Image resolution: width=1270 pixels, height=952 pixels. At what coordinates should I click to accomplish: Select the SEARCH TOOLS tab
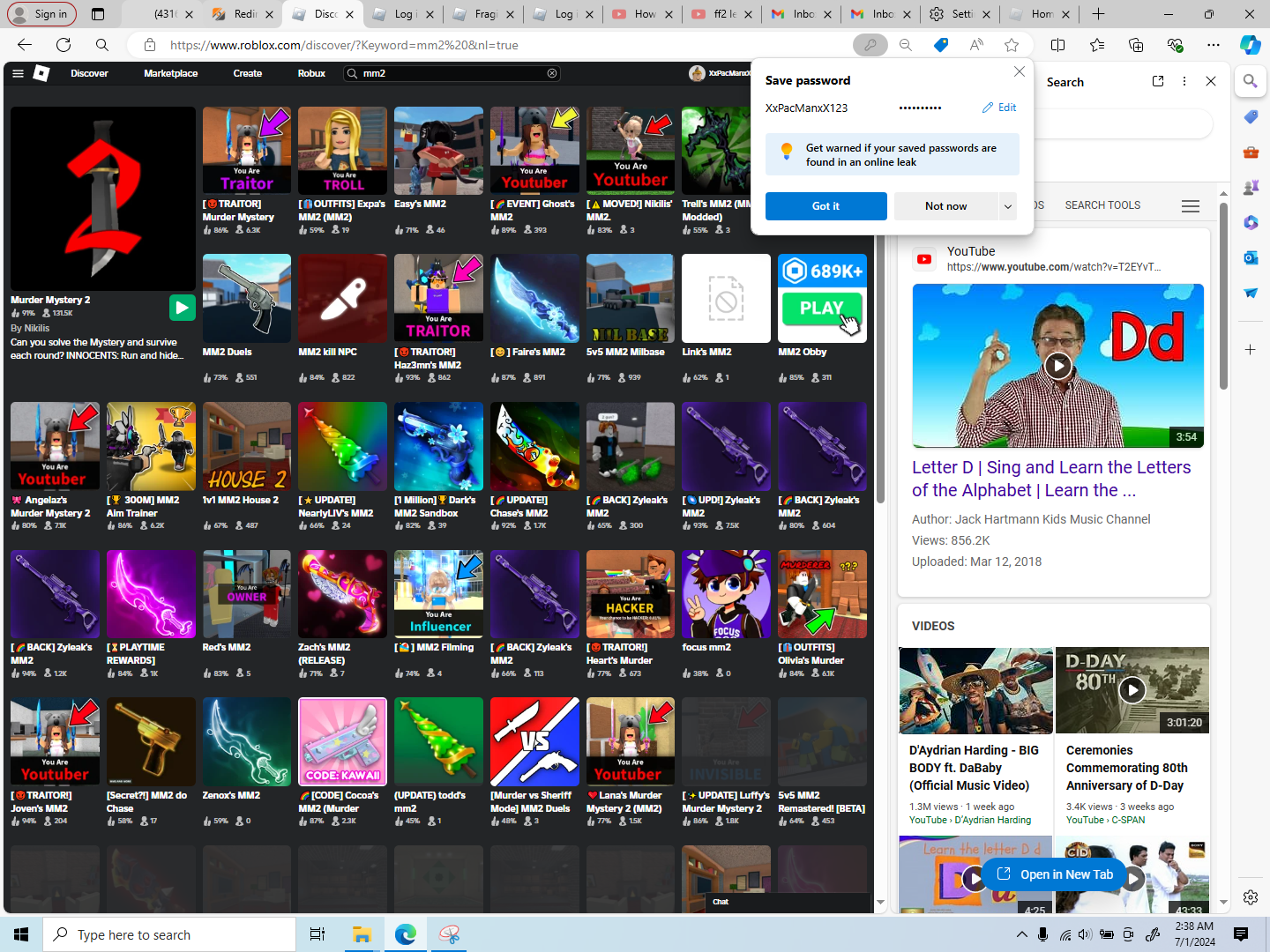pos(1102,205)
